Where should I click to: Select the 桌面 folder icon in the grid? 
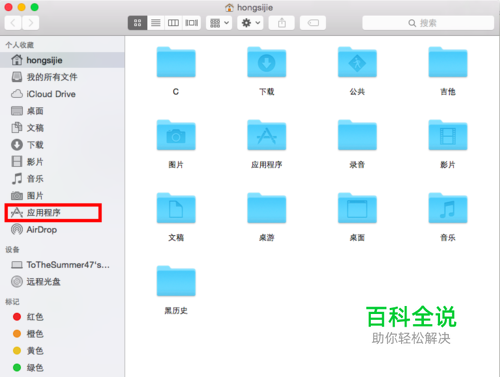(357, 208)
